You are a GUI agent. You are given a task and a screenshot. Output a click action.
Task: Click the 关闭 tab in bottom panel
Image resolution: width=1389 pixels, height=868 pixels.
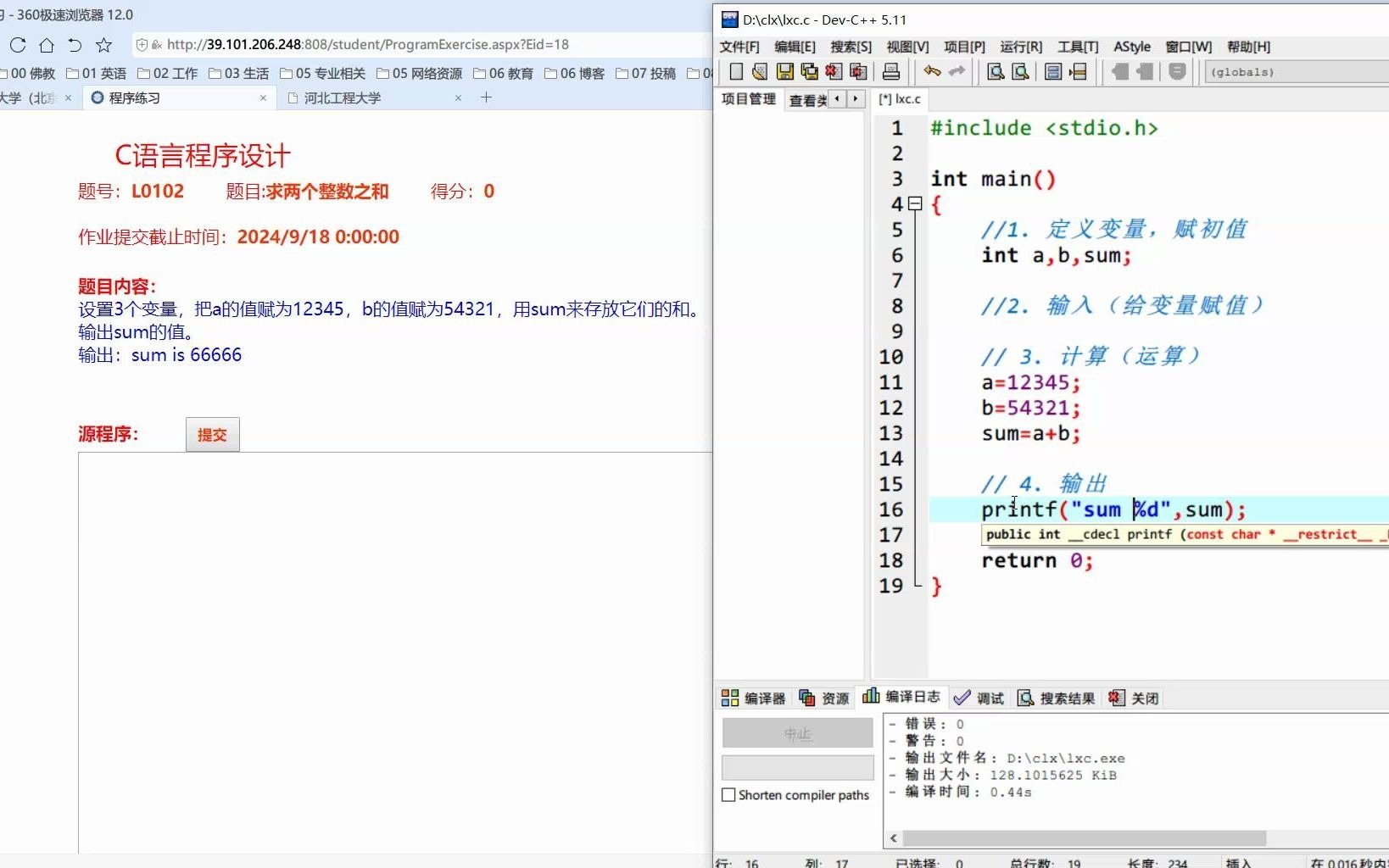click(1133, 698)
